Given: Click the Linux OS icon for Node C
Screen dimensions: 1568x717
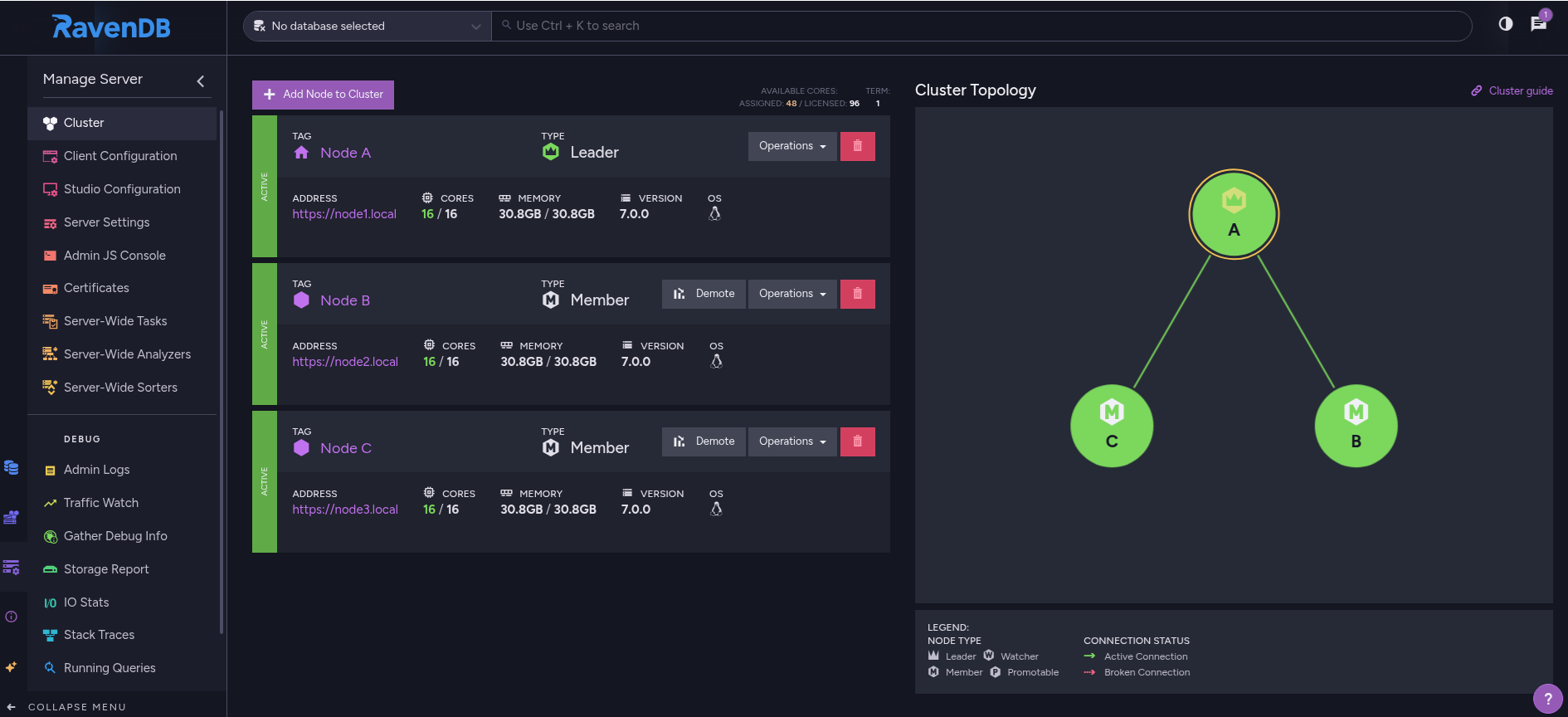Looking at the screenshot, I should (x=716, y=510).
